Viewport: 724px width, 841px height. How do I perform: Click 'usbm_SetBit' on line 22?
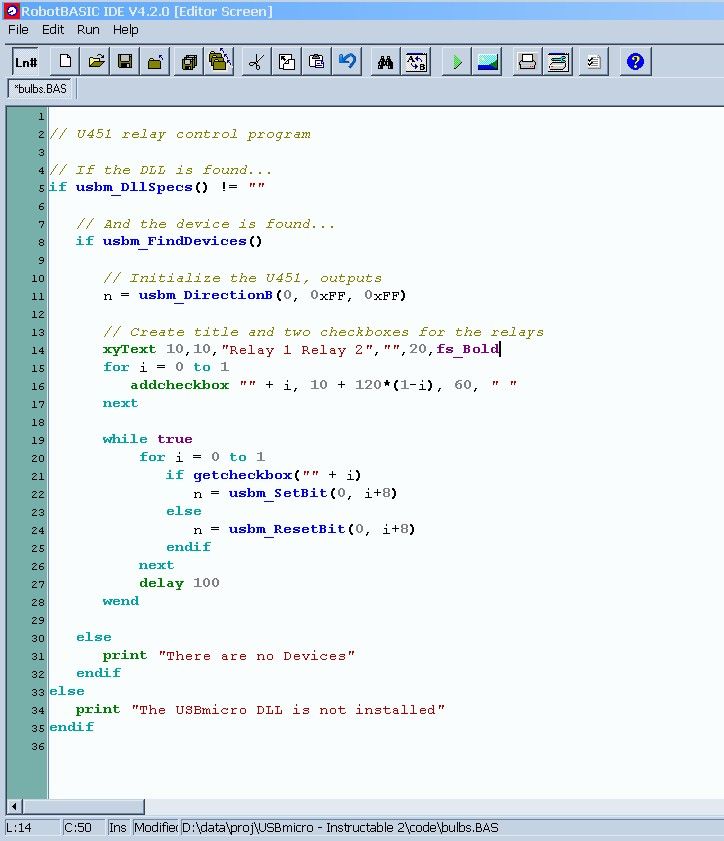pyautogui.click(x=278, y=493)
